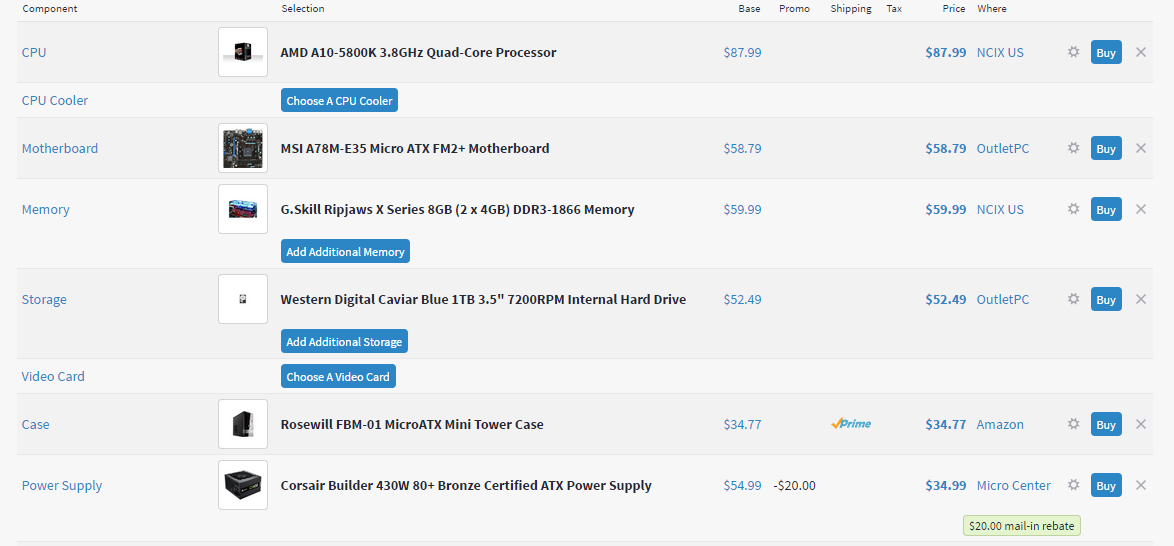This screenshot has height=546, width=1174.
Task: Remove the Rosewill FBM-01 case with X
Action: [1140, 424]
